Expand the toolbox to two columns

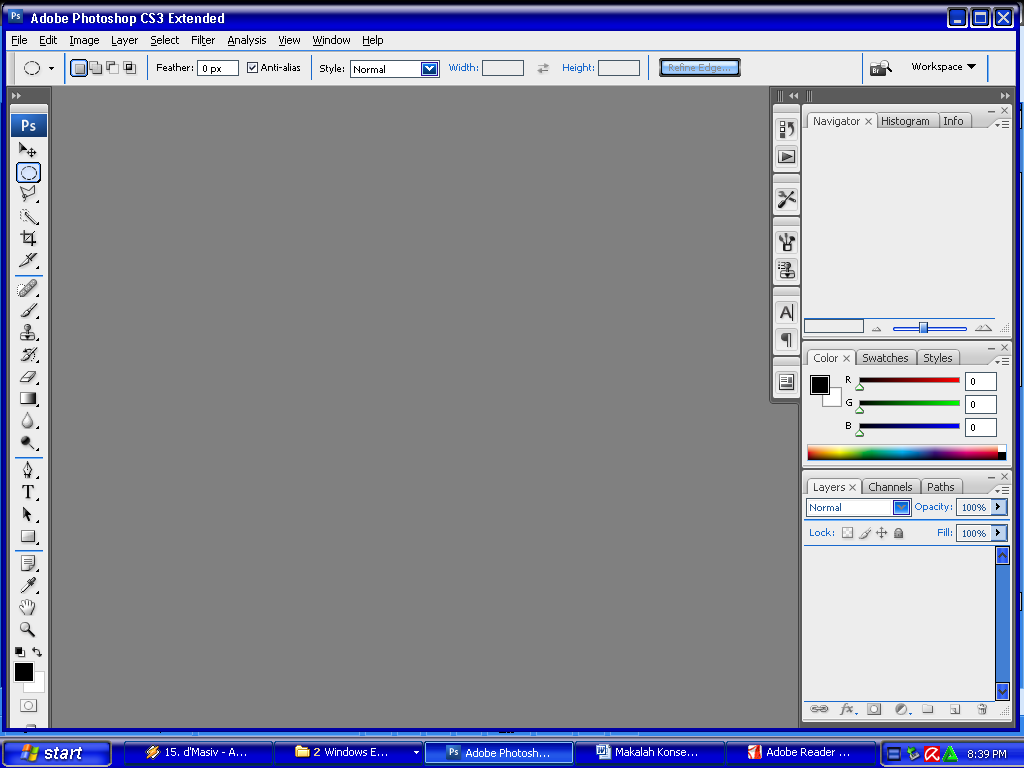[x=16, y=95]
